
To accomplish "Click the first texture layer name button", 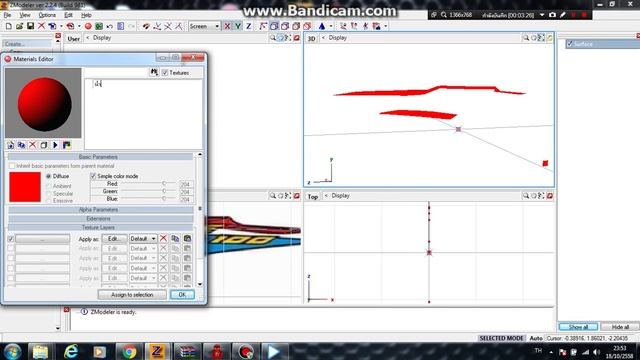I will click(x=42, y=238).
